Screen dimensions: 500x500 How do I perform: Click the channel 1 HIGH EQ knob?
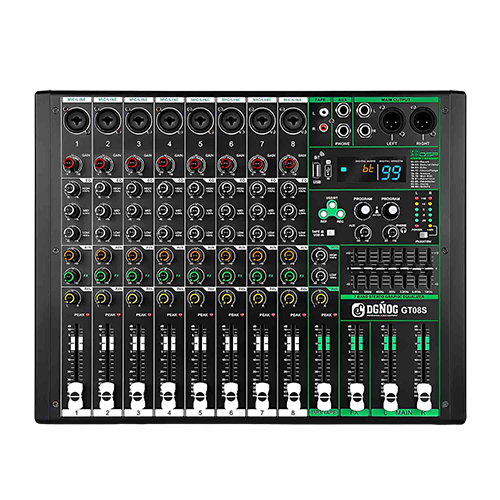pyautogui.click(x=71, y=189)
